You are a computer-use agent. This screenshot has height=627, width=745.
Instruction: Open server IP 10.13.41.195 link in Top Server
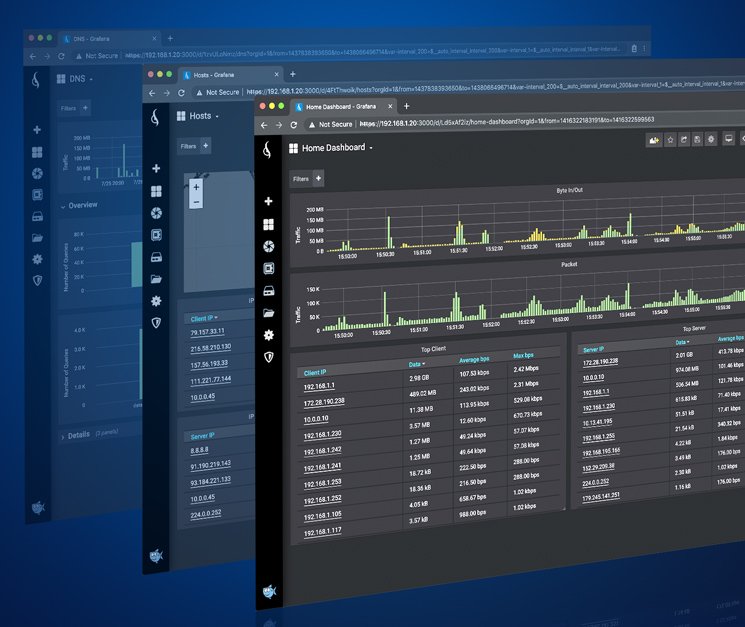(597, 422)
